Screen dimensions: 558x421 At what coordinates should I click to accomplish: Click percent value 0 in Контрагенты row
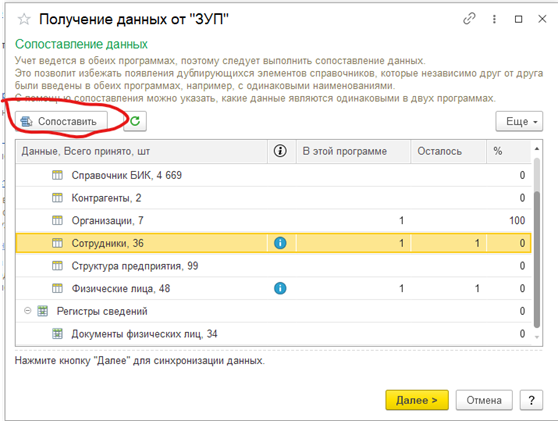[x=522, y=198]
